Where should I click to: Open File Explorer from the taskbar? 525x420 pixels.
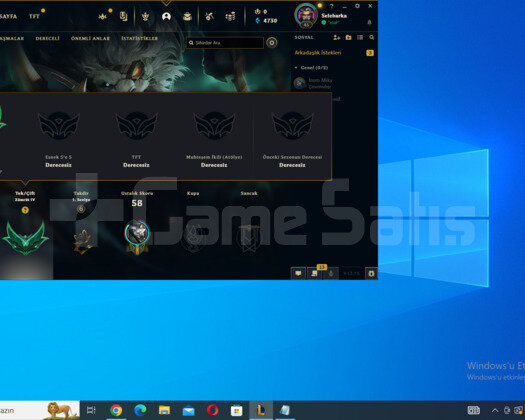point(164,410)
